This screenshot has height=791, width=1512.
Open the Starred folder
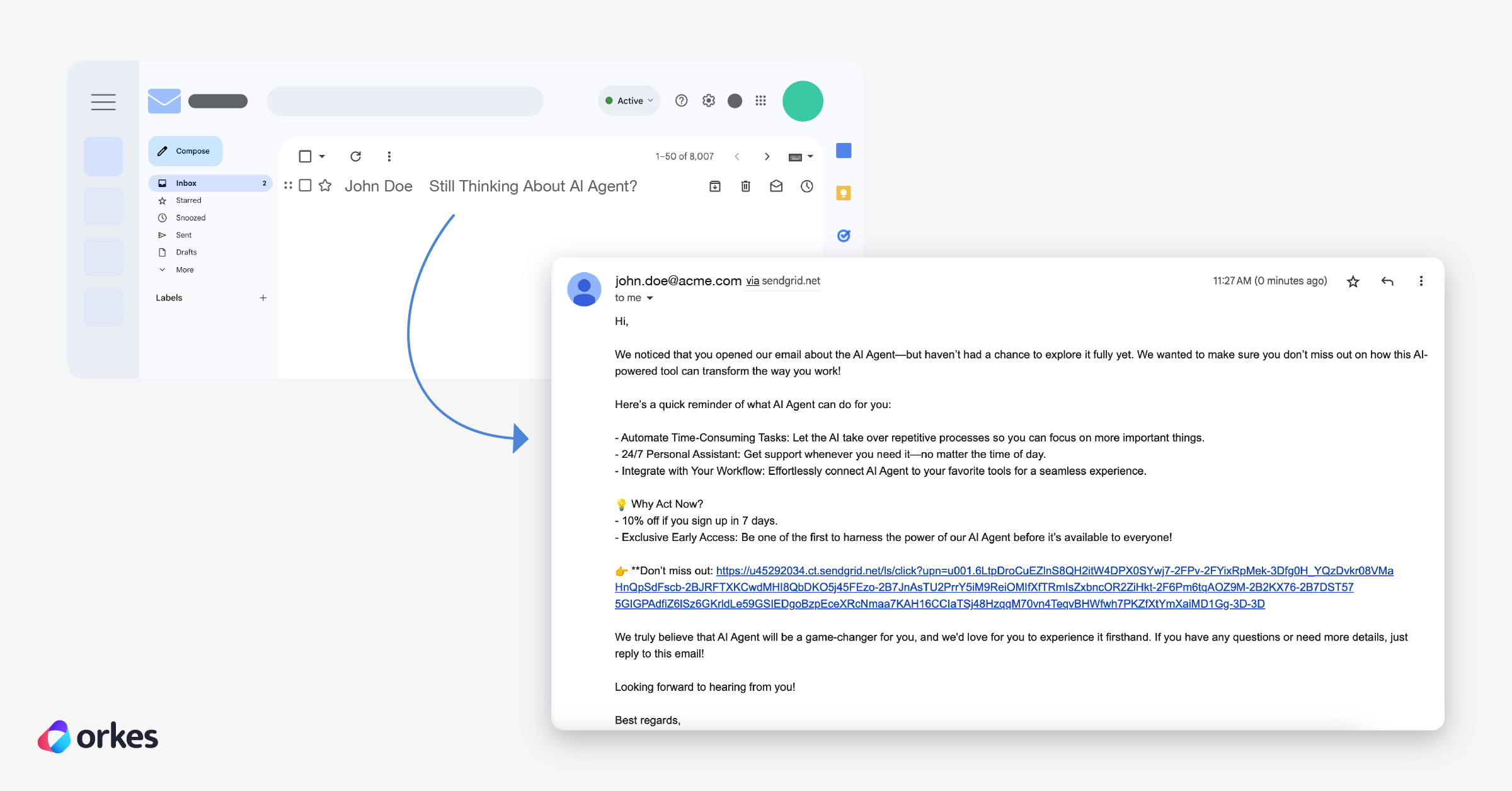(x=188, y=200)
